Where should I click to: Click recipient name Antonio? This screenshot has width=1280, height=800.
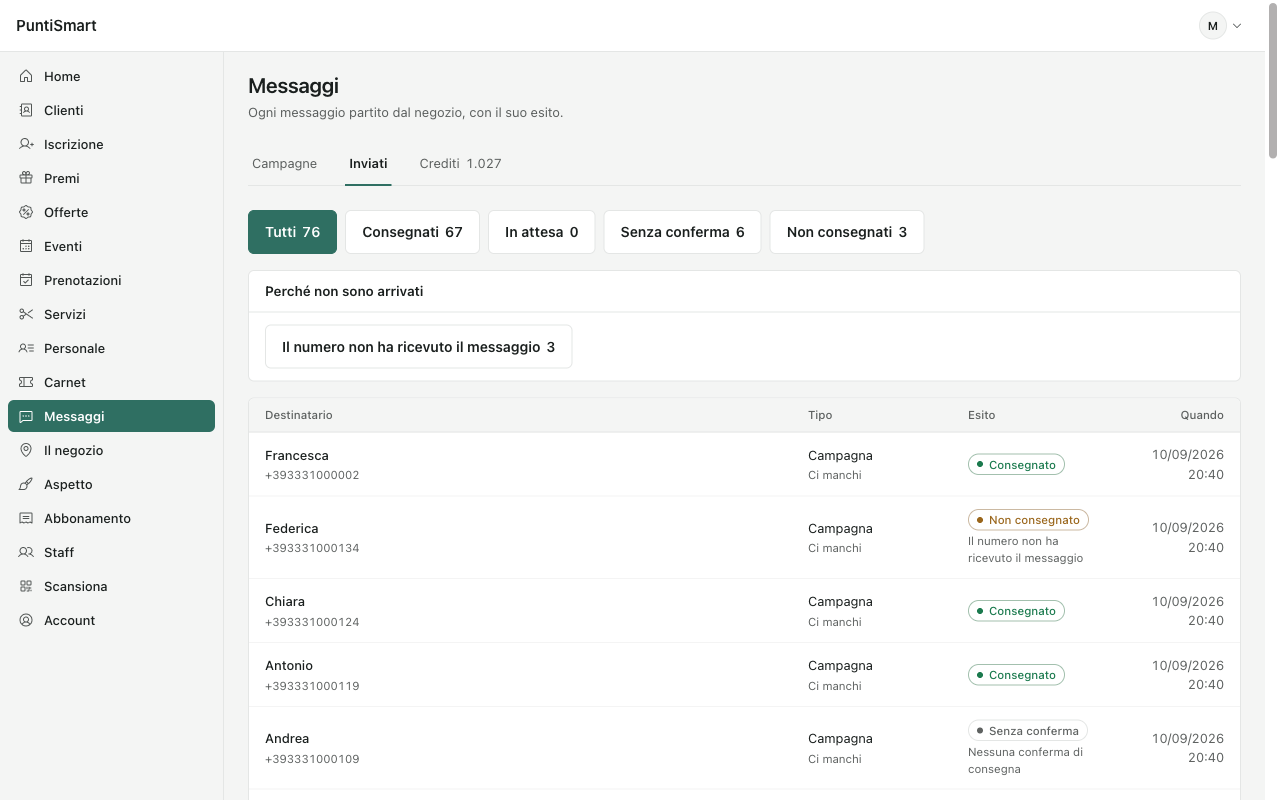click(x=289, y=666)
